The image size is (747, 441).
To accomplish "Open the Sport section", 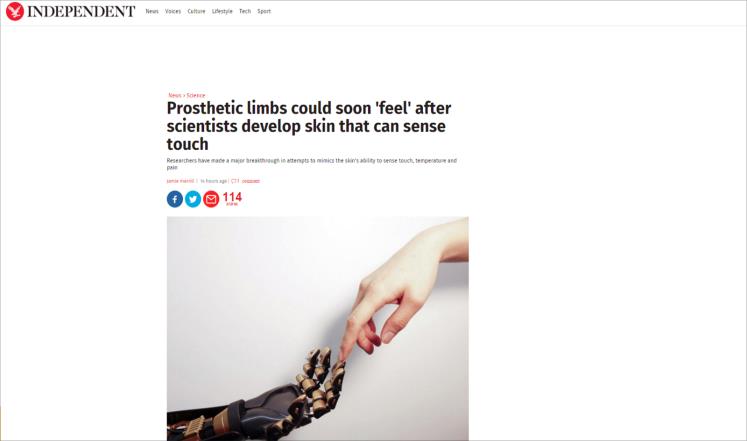I will tap(264, 11).
